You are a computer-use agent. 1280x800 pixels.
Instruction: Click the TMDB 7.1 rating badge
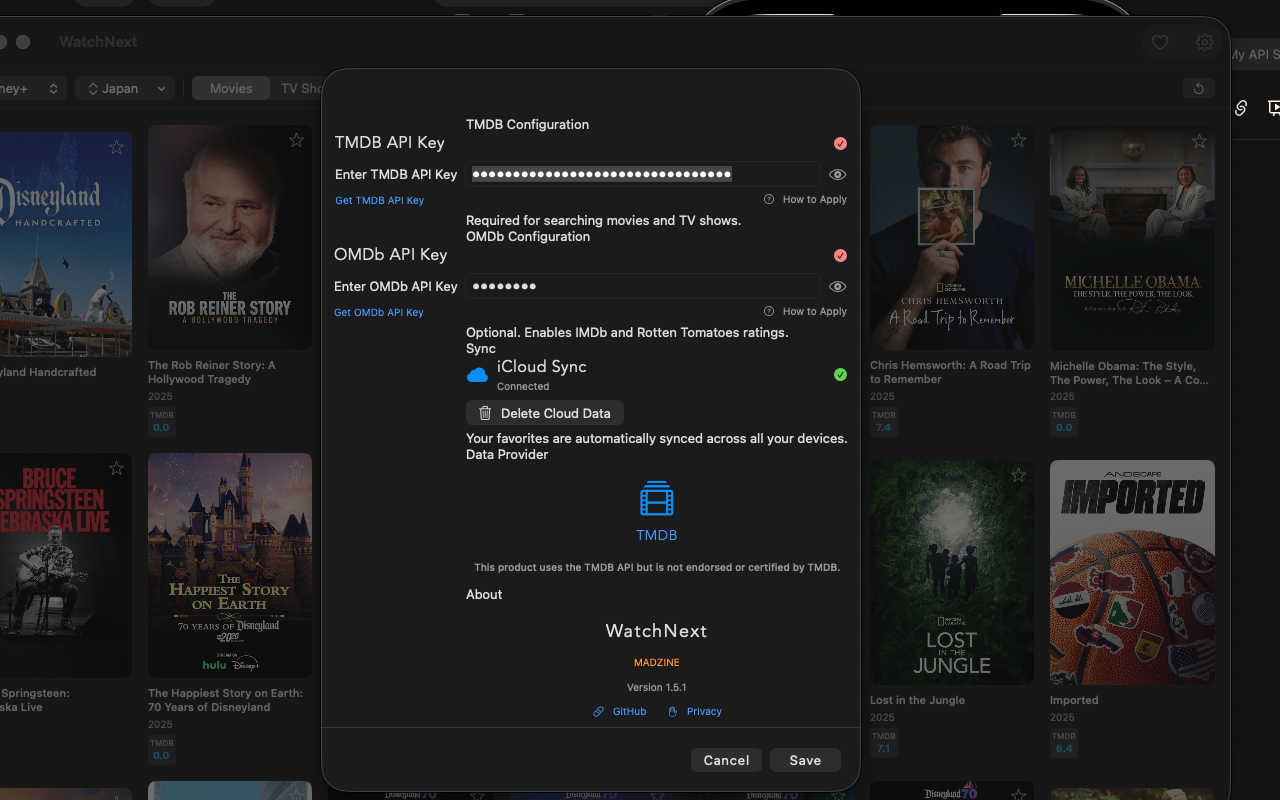pos(883,742)
